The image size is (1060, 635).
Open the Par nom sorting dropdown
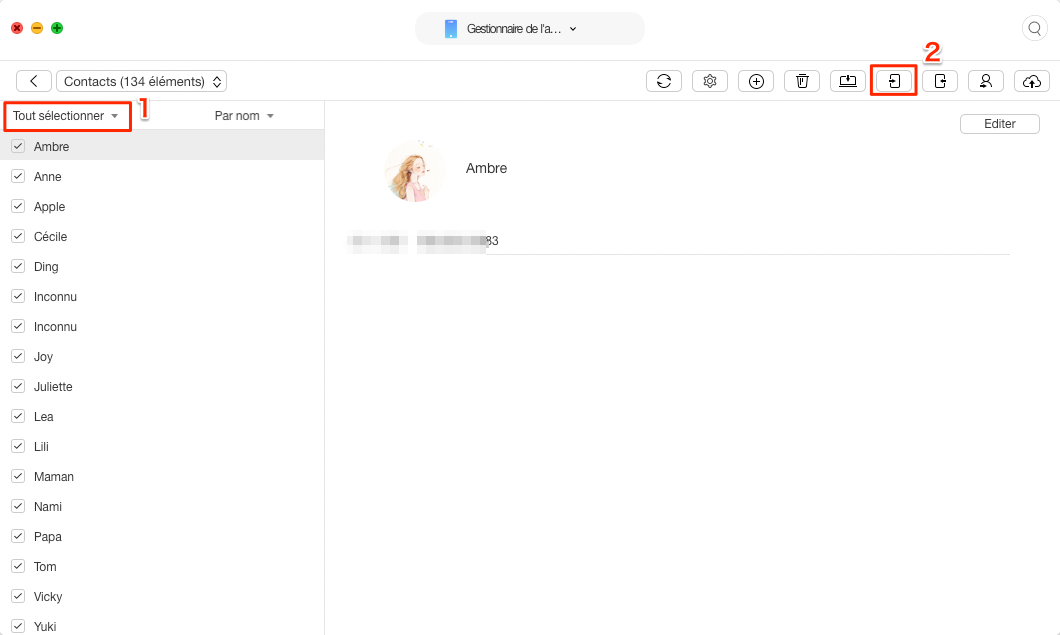pyautogui.click(x=244, y=115)
